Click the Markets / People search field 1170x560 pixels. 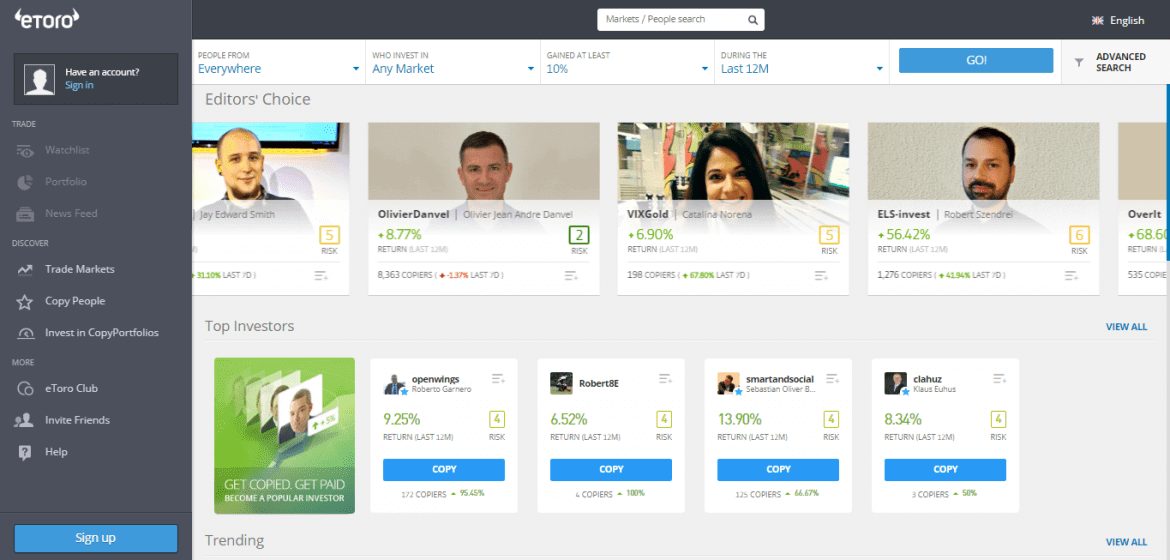pos(672,20)
